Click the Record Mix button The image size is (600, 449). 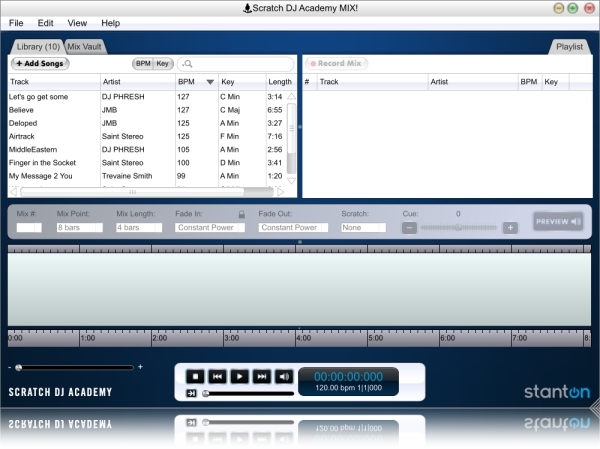[336, 64]
